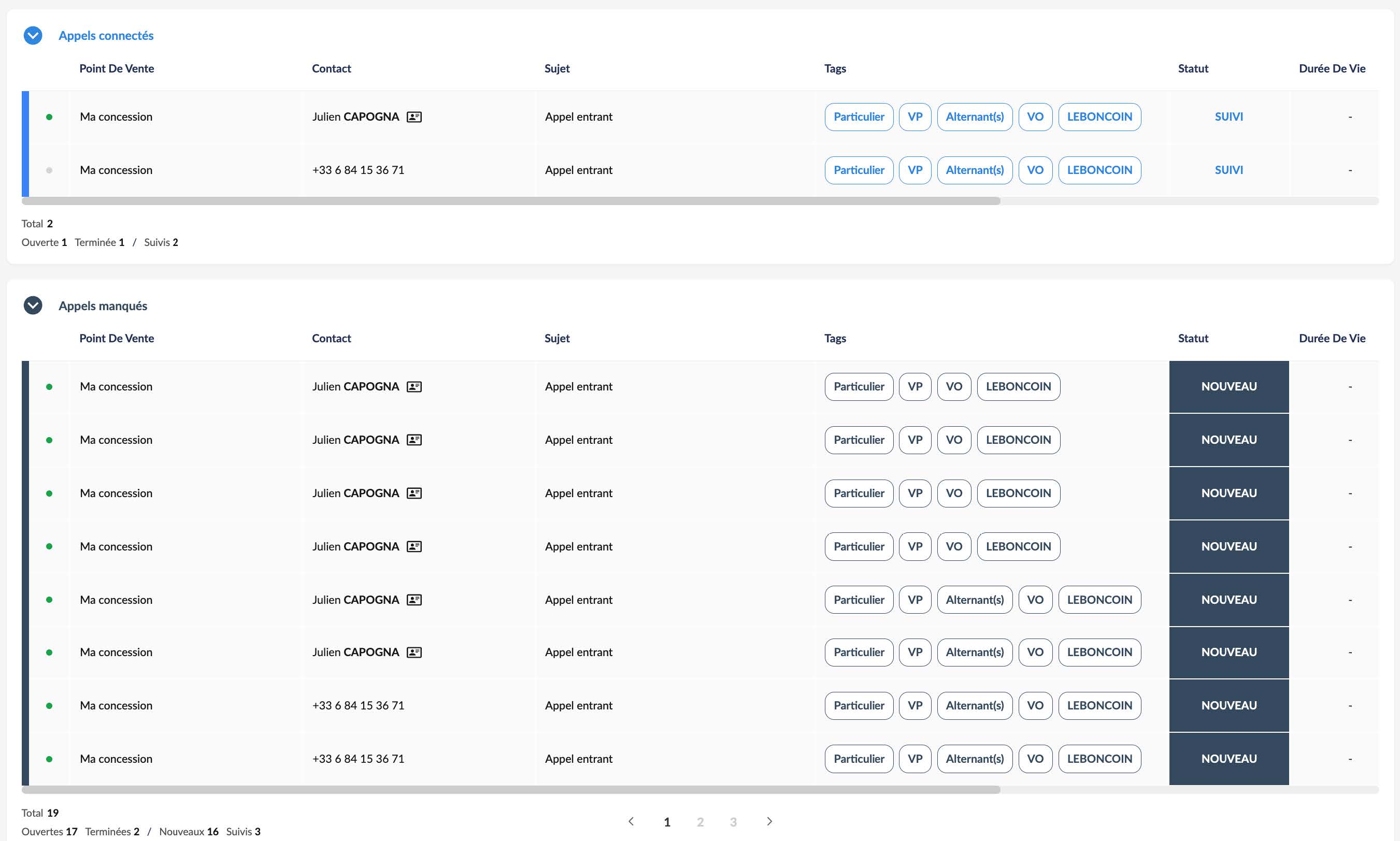Go to the next page arrow
1400x841 pixels.
pyautogui.click(x=769, y=821)
